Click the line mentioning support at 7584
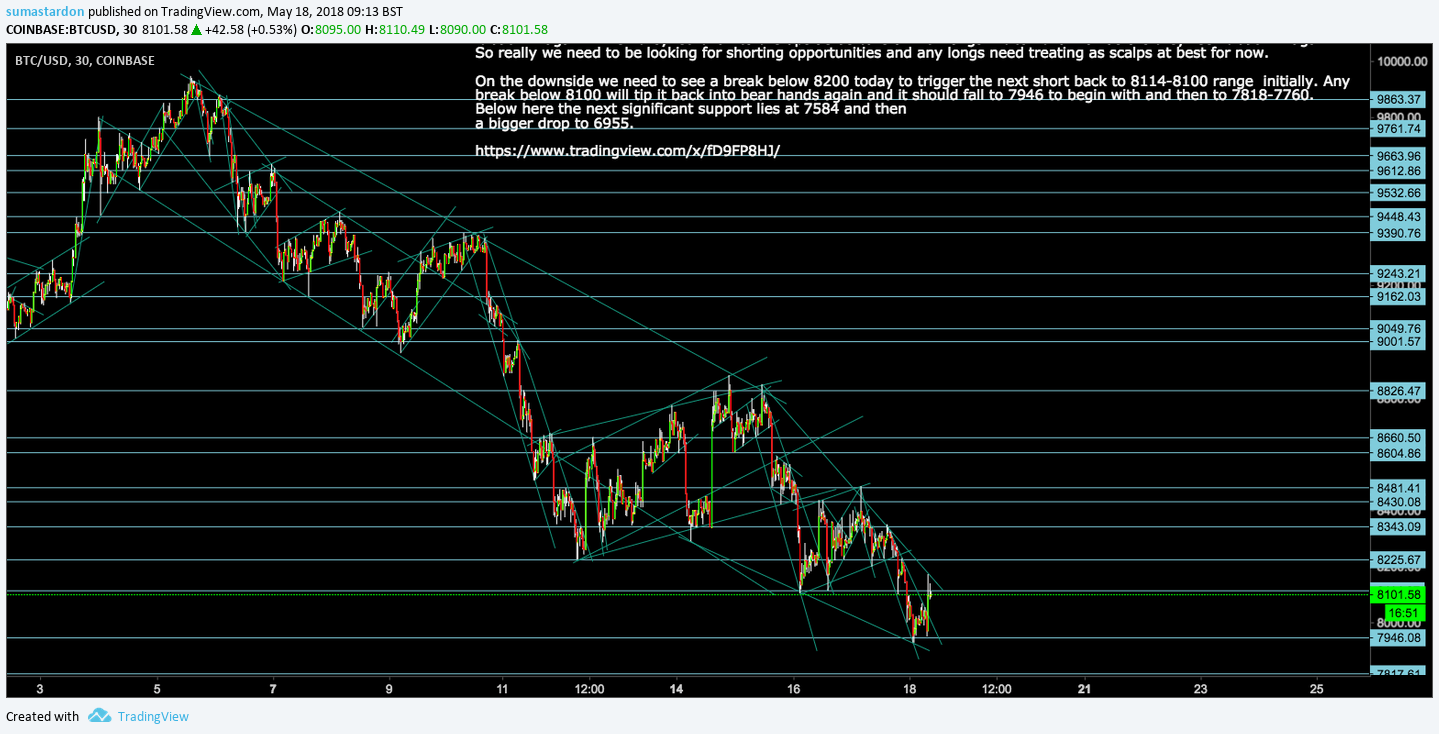 pyautogui.click(x=691, y=108)
